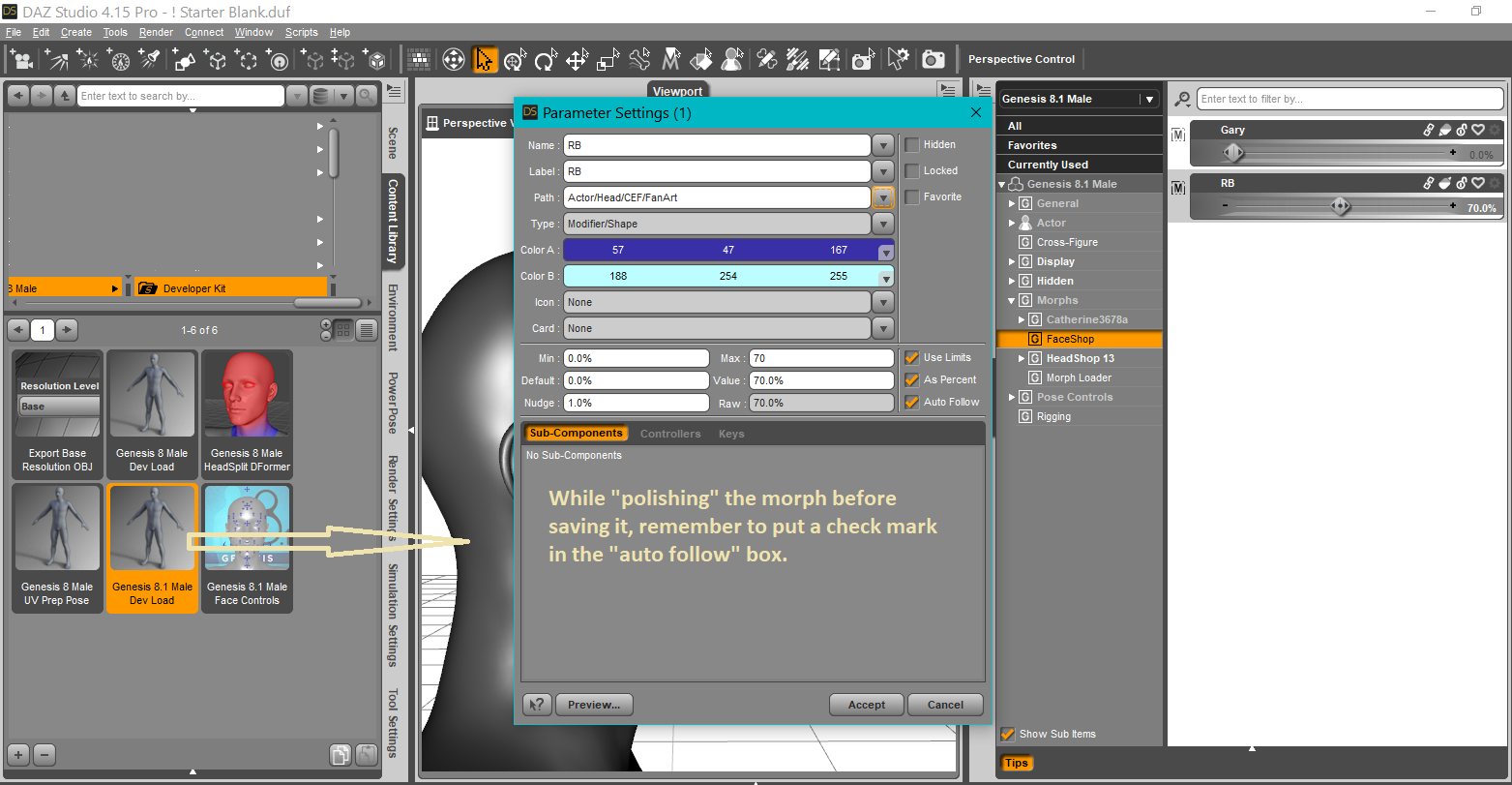This screenshot has width=1512, height=785.
Task: Open the Render camera icon in toolbar
Action: pos(933,60)
